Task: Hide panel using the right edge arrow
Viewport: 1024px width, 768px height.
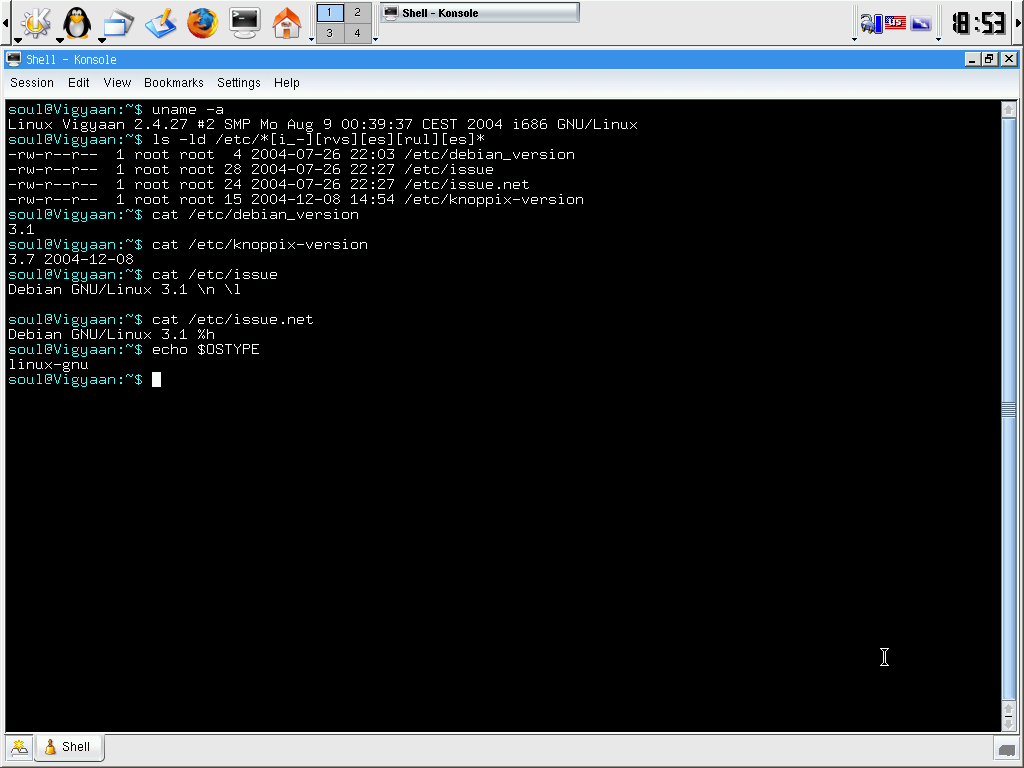Action: (1019, 23)
